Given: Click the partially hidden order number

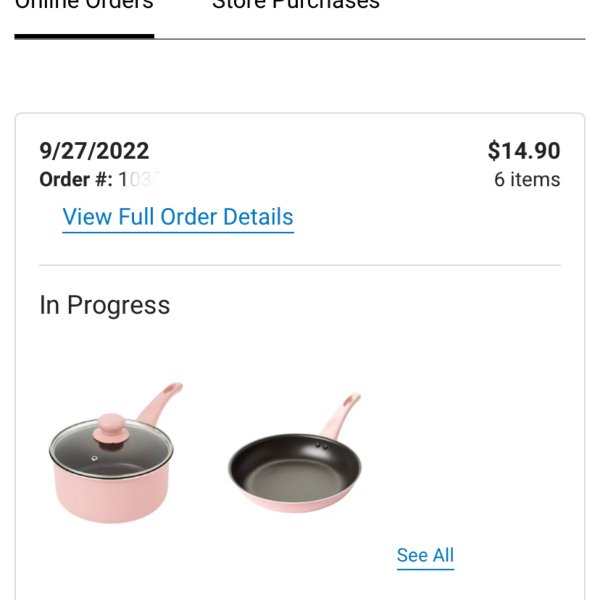Looking at the screenshot, I should (x=140, y=179).
